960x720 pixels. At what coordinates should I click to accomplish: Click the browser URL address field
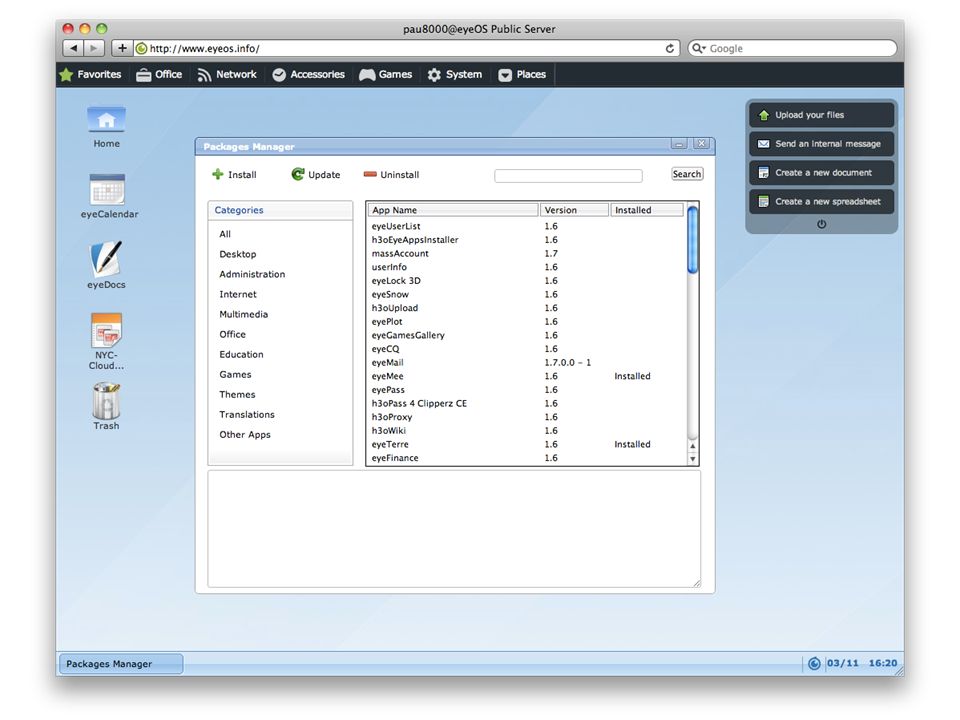pyautogui.click(x=407, y=48)
